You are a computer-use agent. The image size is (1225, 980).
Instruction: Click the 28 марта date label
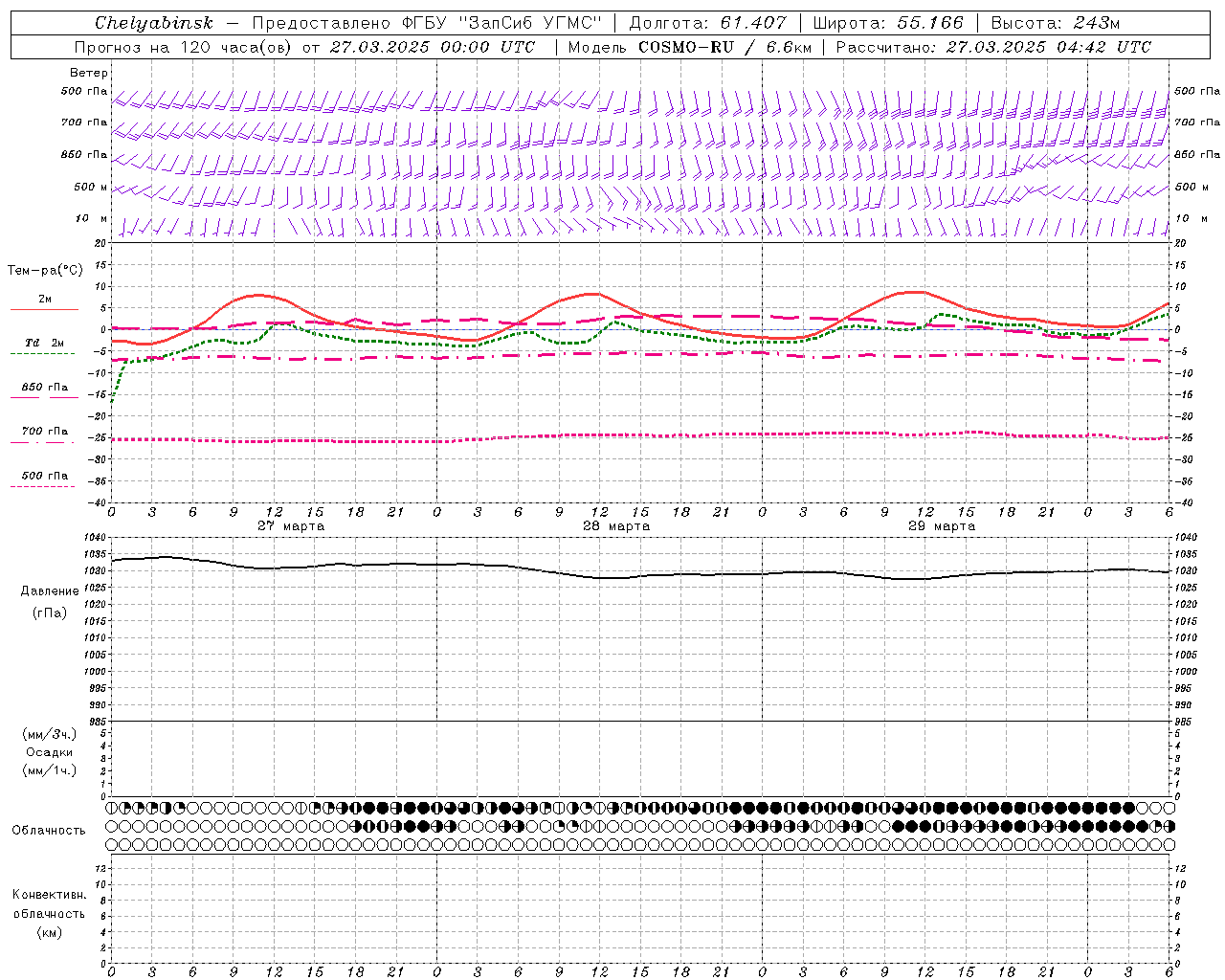pos(616,526)
